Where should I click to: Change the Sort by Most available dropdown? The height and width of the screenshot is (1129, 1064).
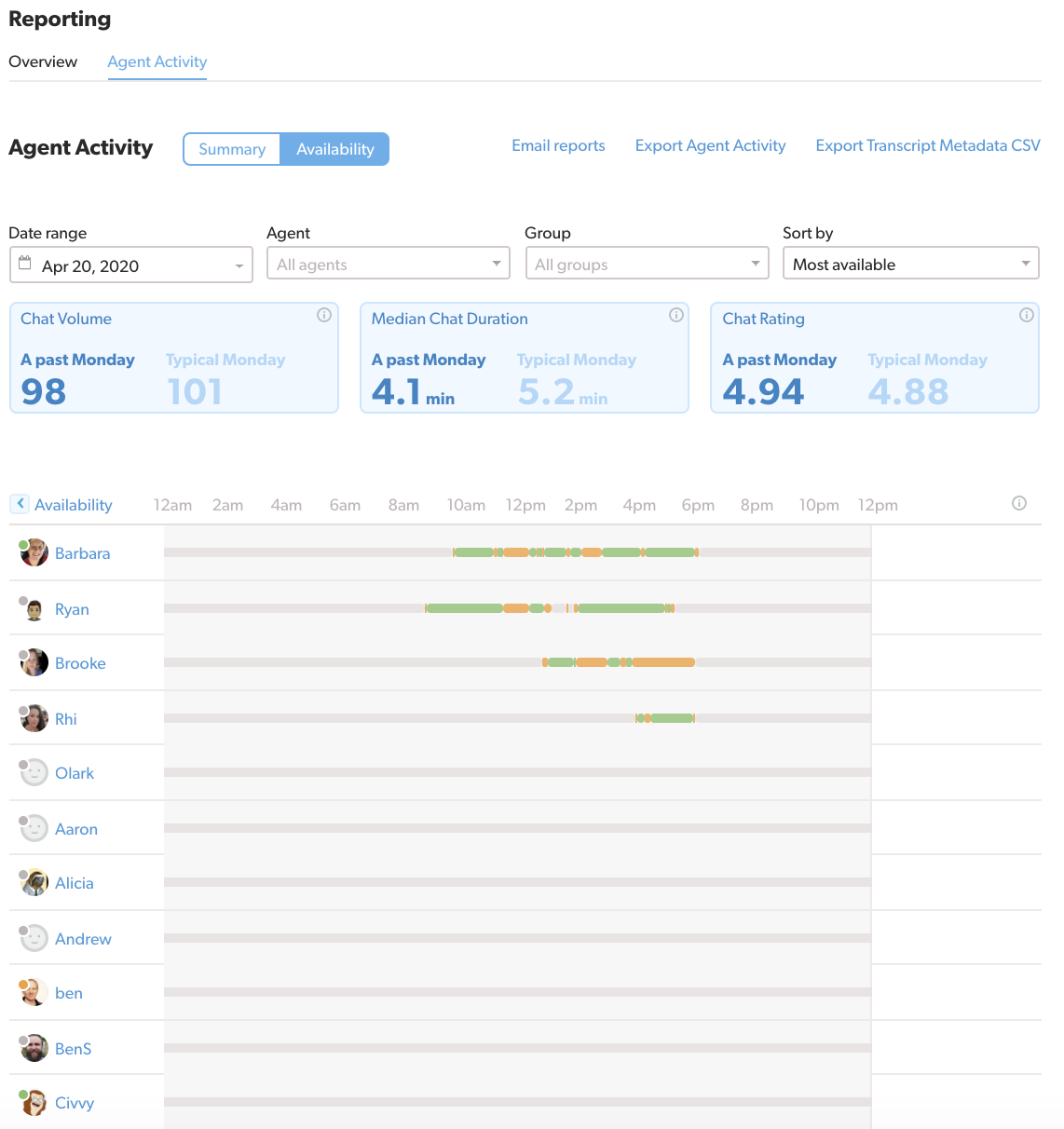point(909,264)
